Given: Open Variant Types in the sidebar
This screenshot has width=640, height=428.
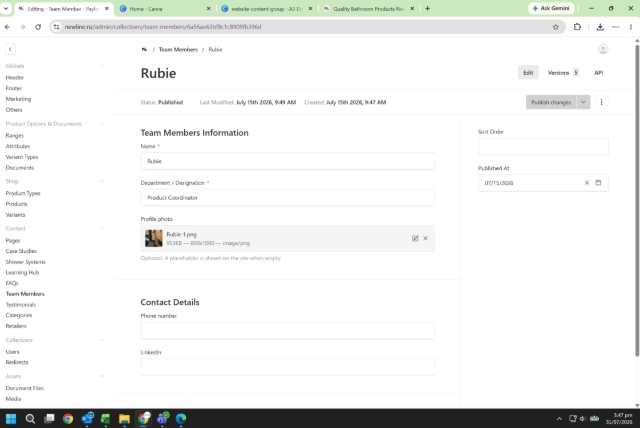Looking at the screenshot, I should 22,157.
